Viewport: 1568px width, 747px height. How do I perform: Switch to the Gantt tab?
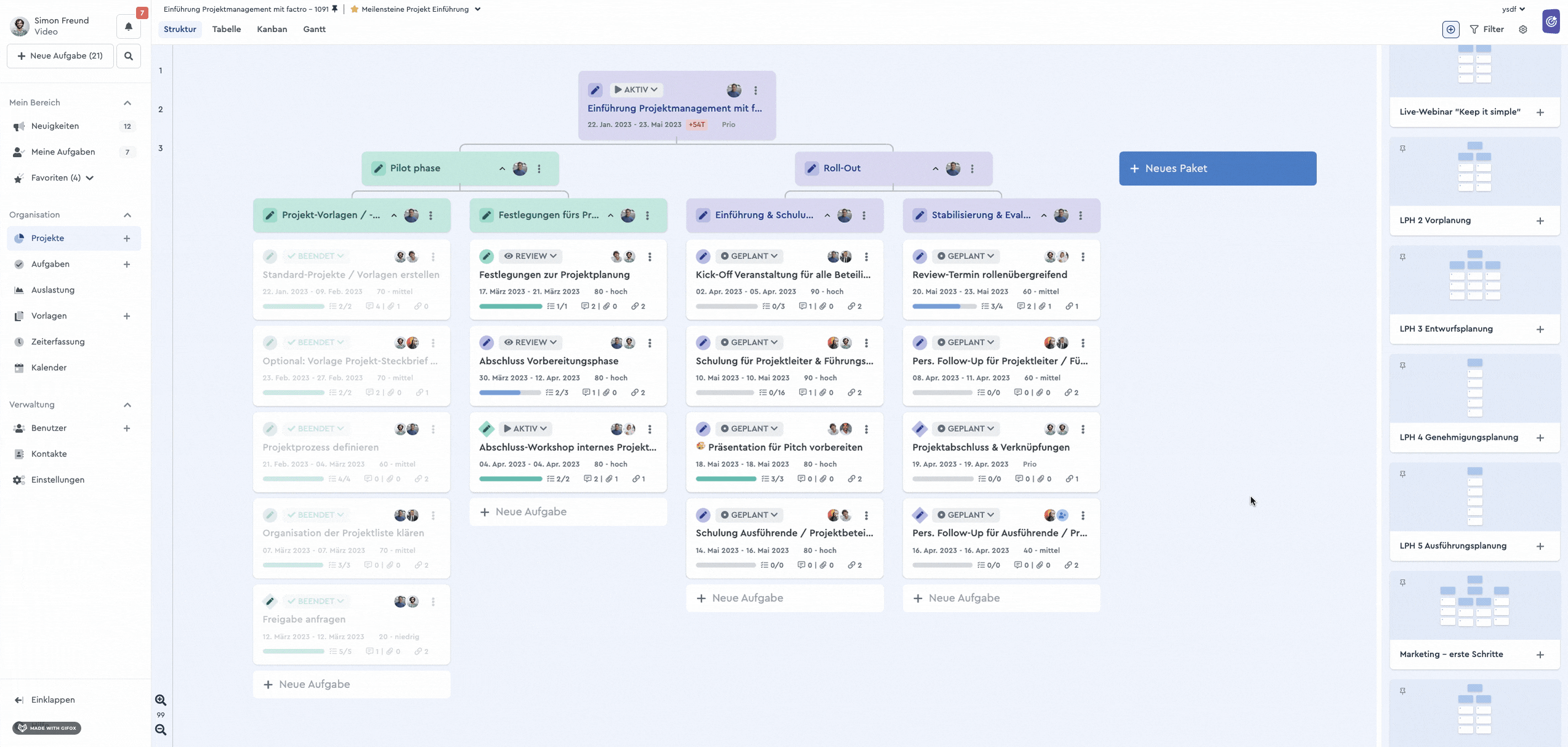[x=314, y=30]
